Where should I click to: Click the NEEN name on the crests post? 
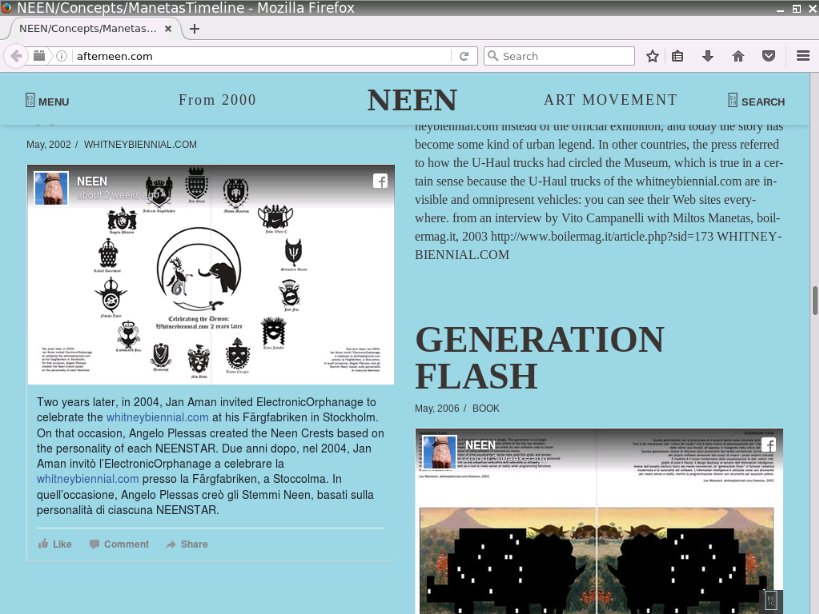pyautogui.click(x=92, y=181)
